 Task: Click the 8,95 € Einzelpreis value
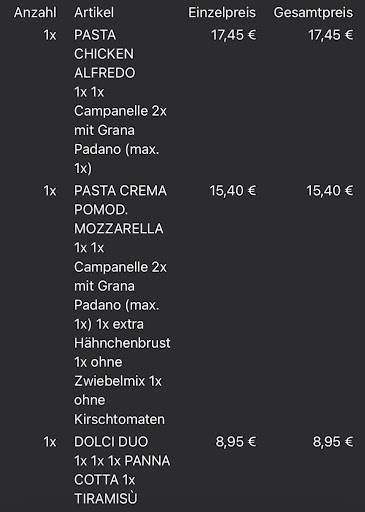point(236,442)
